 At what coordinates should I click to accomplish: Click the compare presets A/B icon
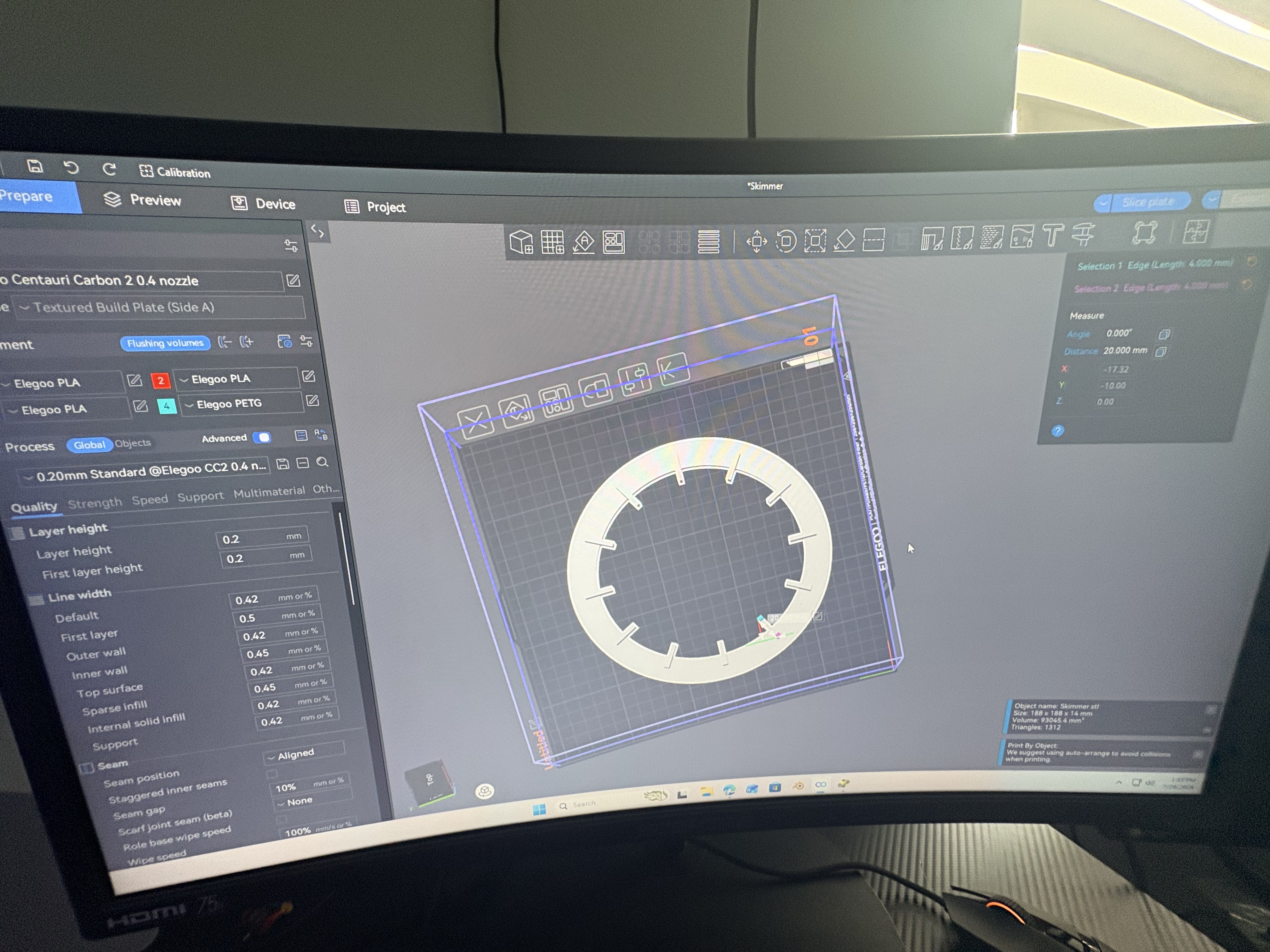(320, 434)
